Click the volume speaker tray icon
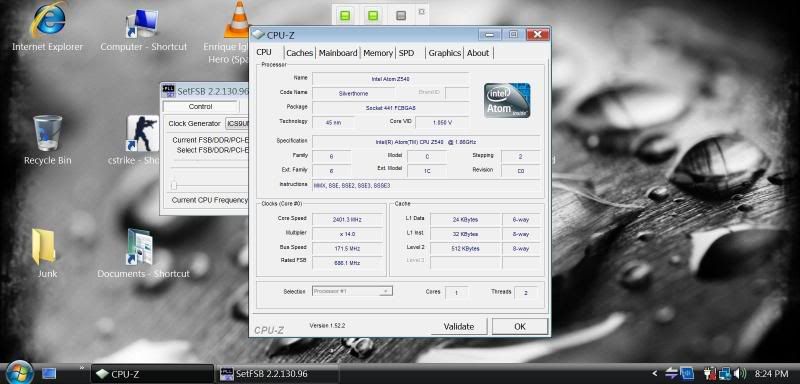 [739, 374]
